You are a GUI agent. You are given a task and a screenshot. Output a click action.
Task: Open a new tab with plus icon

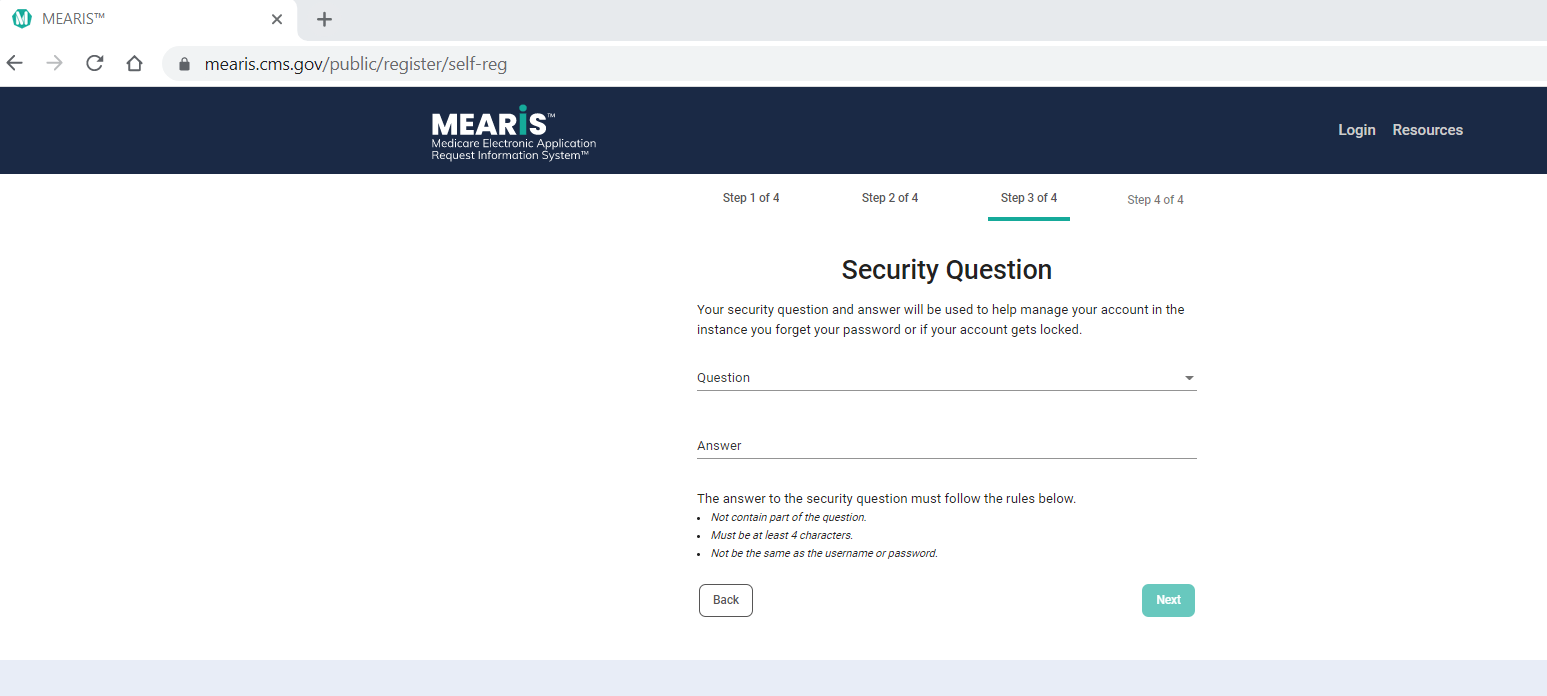[324, 19]
